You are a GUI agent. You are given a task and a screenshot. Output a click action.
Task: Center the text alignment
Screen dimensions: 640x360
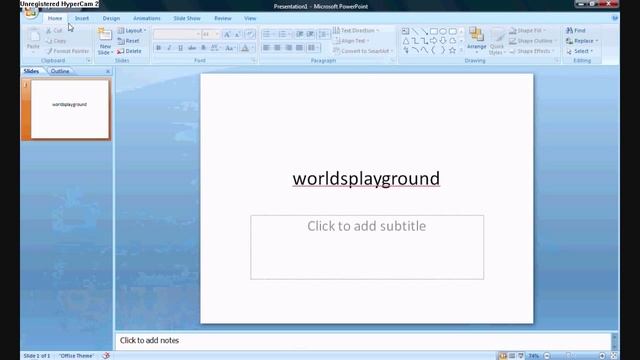click(x=278, y=48)
